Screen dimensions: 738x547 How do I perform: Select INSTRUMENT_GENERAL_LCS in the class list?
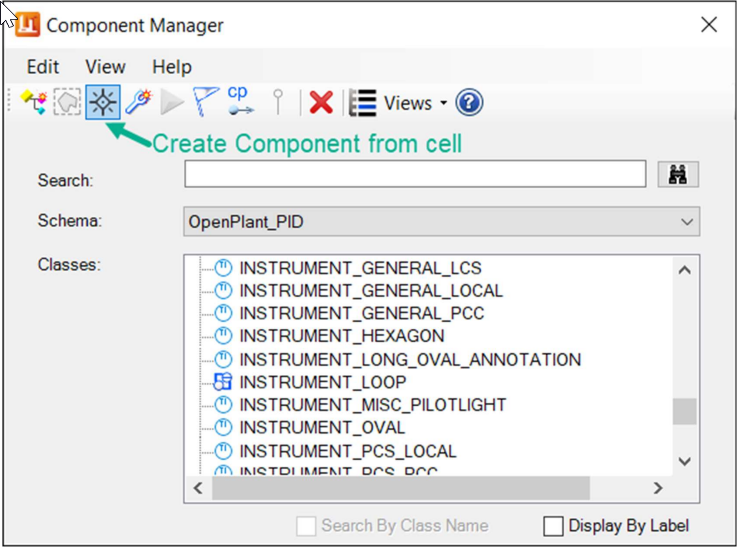[360, 268]
